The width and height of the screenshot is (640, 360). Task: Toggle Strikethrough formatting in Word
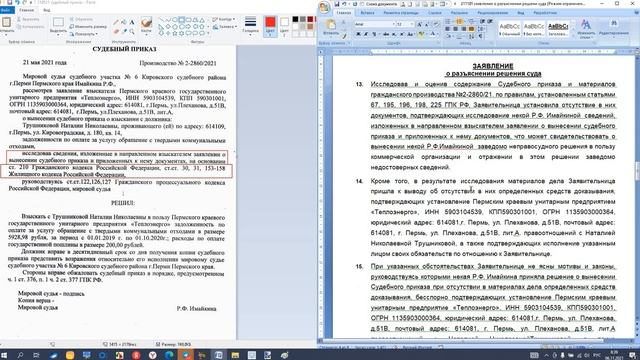[x=386, y=34]
